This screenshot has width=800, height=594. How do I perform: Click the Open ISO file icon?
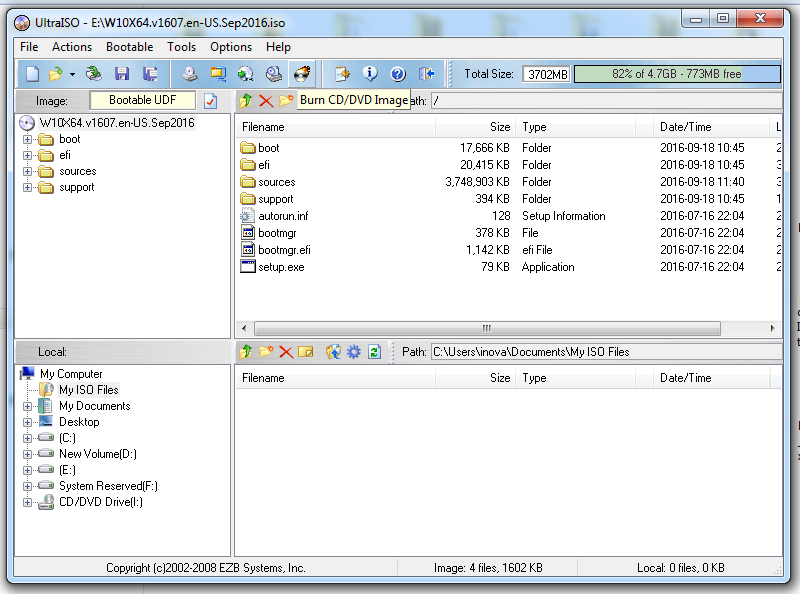pyautogui.click(x=55, y=74)
